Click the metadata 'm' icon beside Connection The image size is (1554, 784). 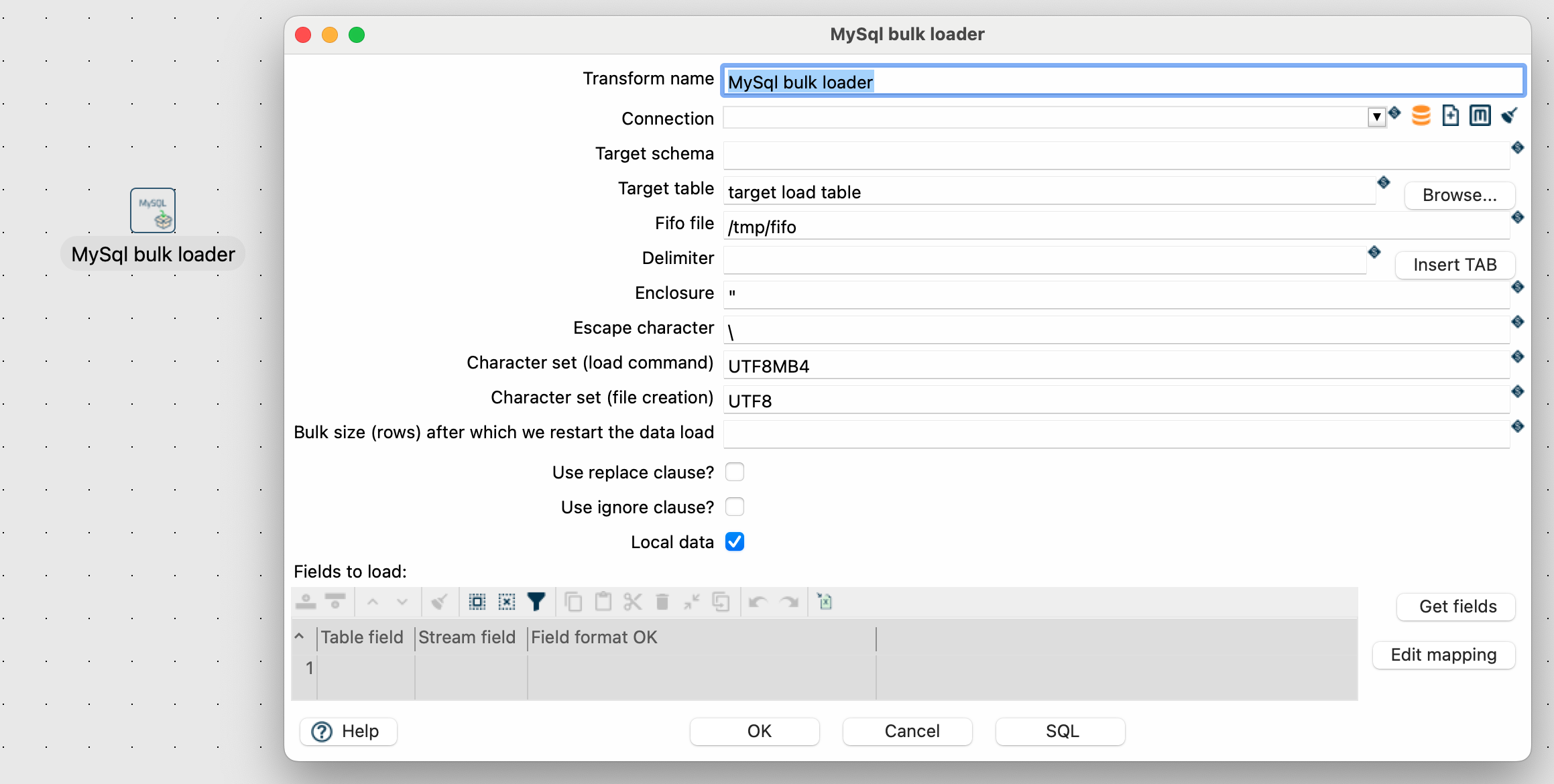pos(1480,116)
